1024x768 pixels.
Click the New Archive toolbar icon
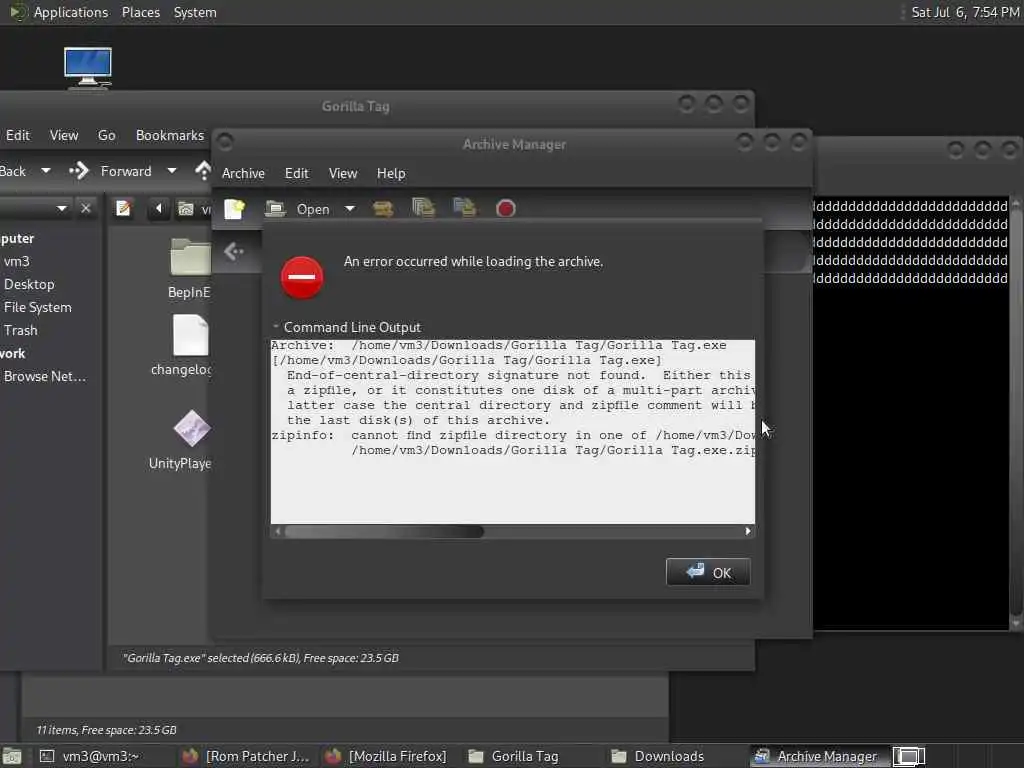point(234,209)
